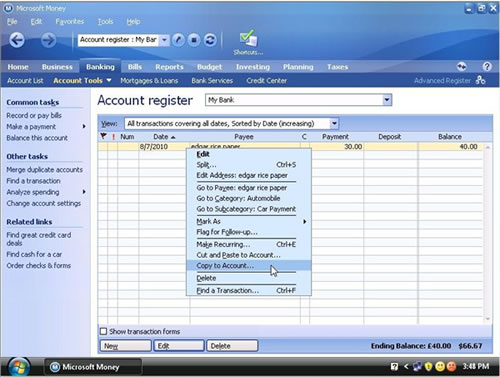Click the Edit button below the register
This screenshot has height=377, width=500.
pos(179,346)
